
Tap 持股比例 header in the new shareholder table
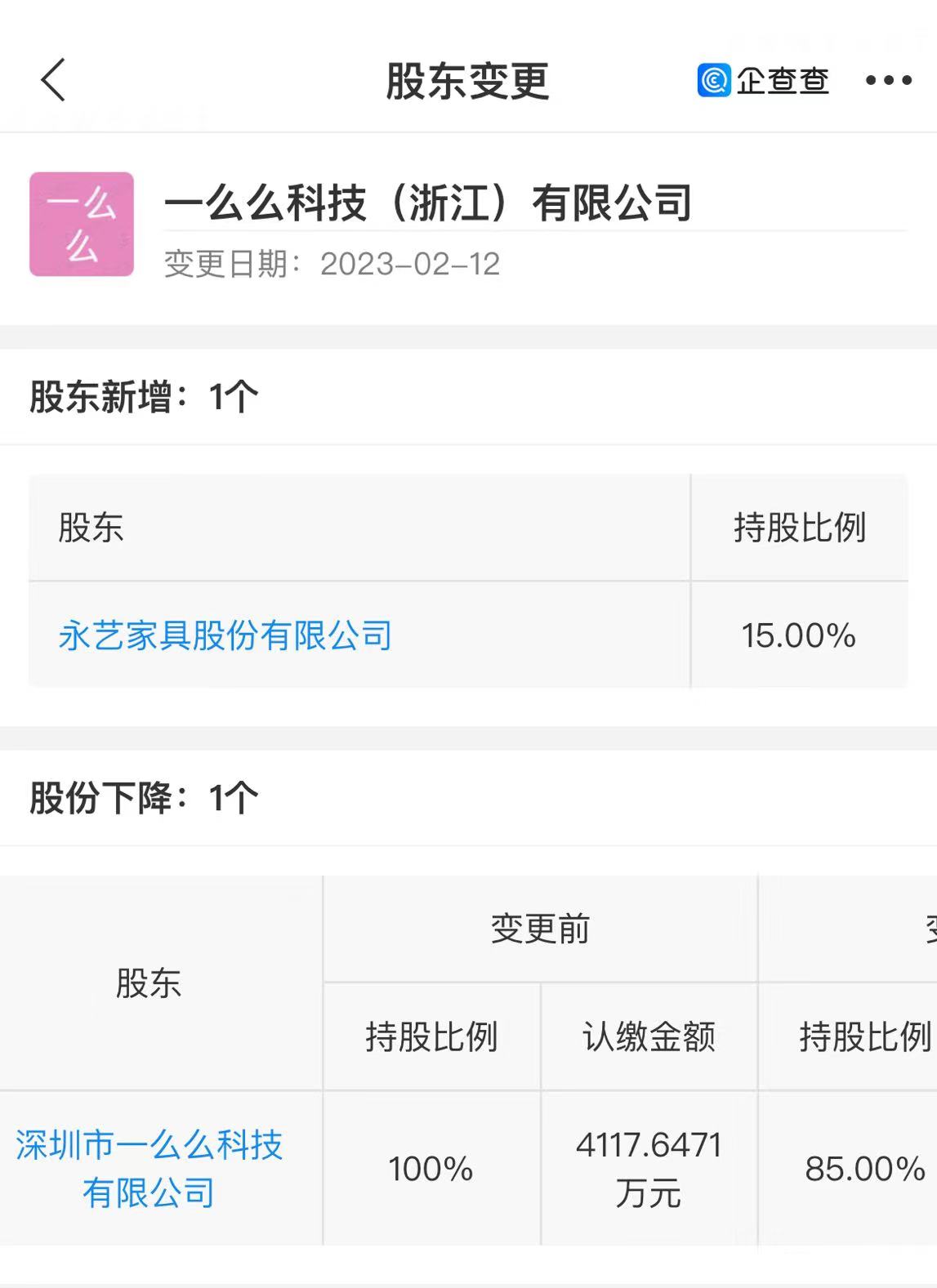tap(799, 528)
